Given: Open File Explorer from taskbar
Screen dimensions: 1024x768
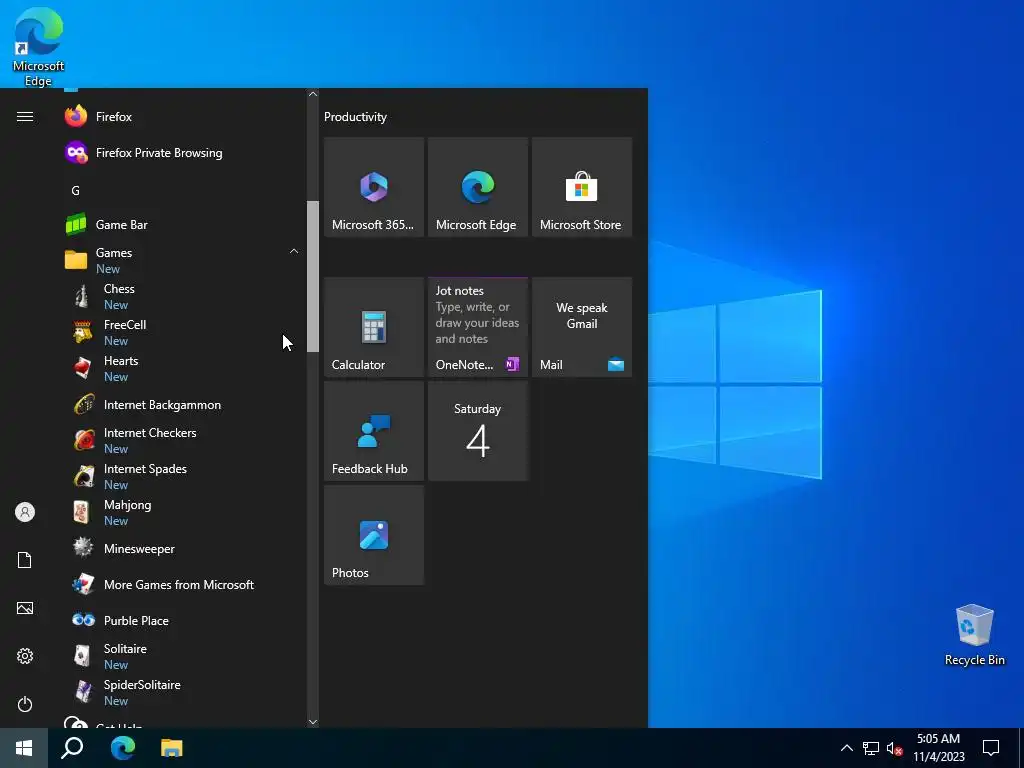Looking at the screenshot, I should (x=172, y=748).
